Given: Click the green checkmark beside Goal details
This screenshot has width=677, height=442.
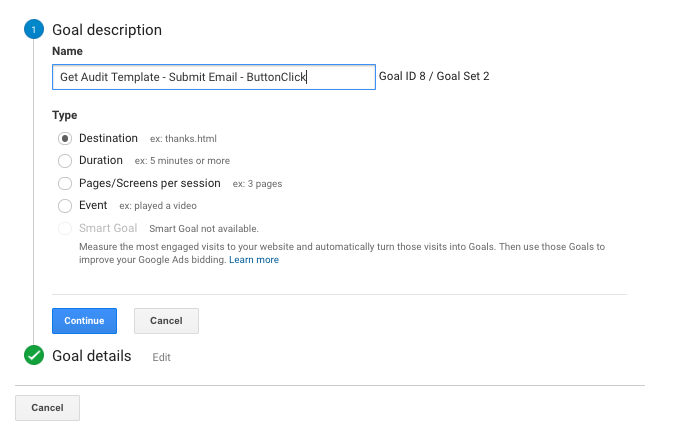Looking at the screenshot, I should click(x=34, y=355).
